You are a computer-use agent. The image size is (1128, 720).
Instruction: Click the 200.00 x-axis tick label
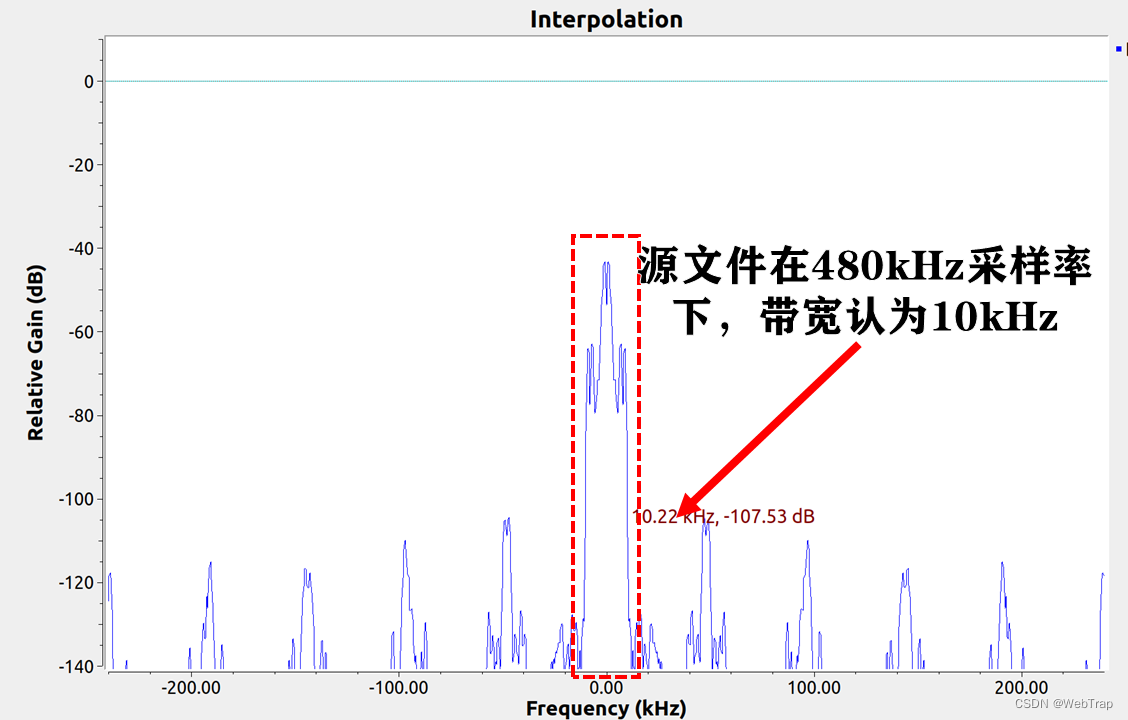[x=1022, y=688]
